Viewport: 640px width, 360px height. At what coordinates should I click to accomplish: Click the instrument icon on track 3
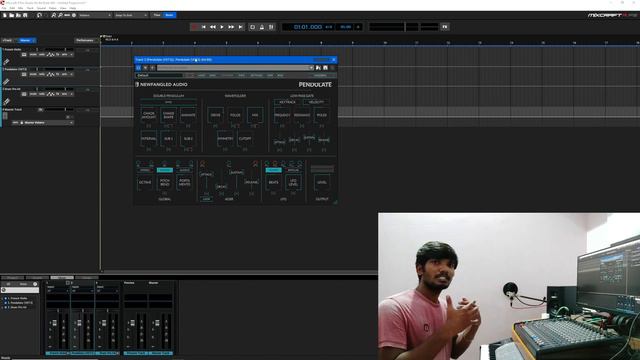(6, 101)
